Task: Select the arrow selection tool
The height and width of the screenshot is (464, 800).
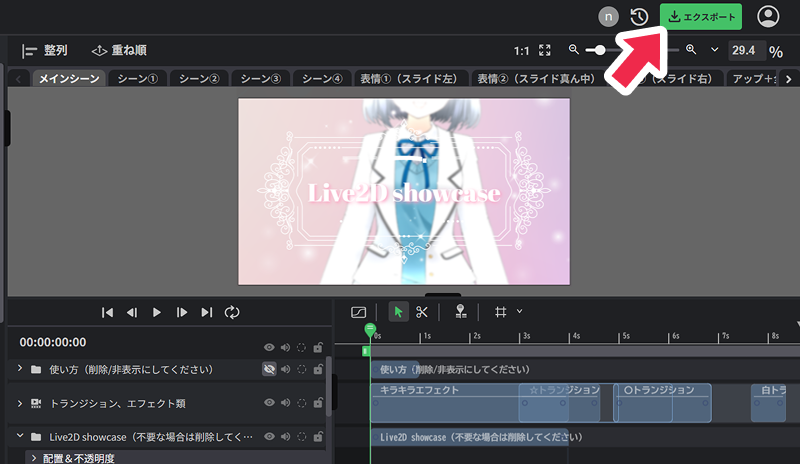Action: [398, 312]
